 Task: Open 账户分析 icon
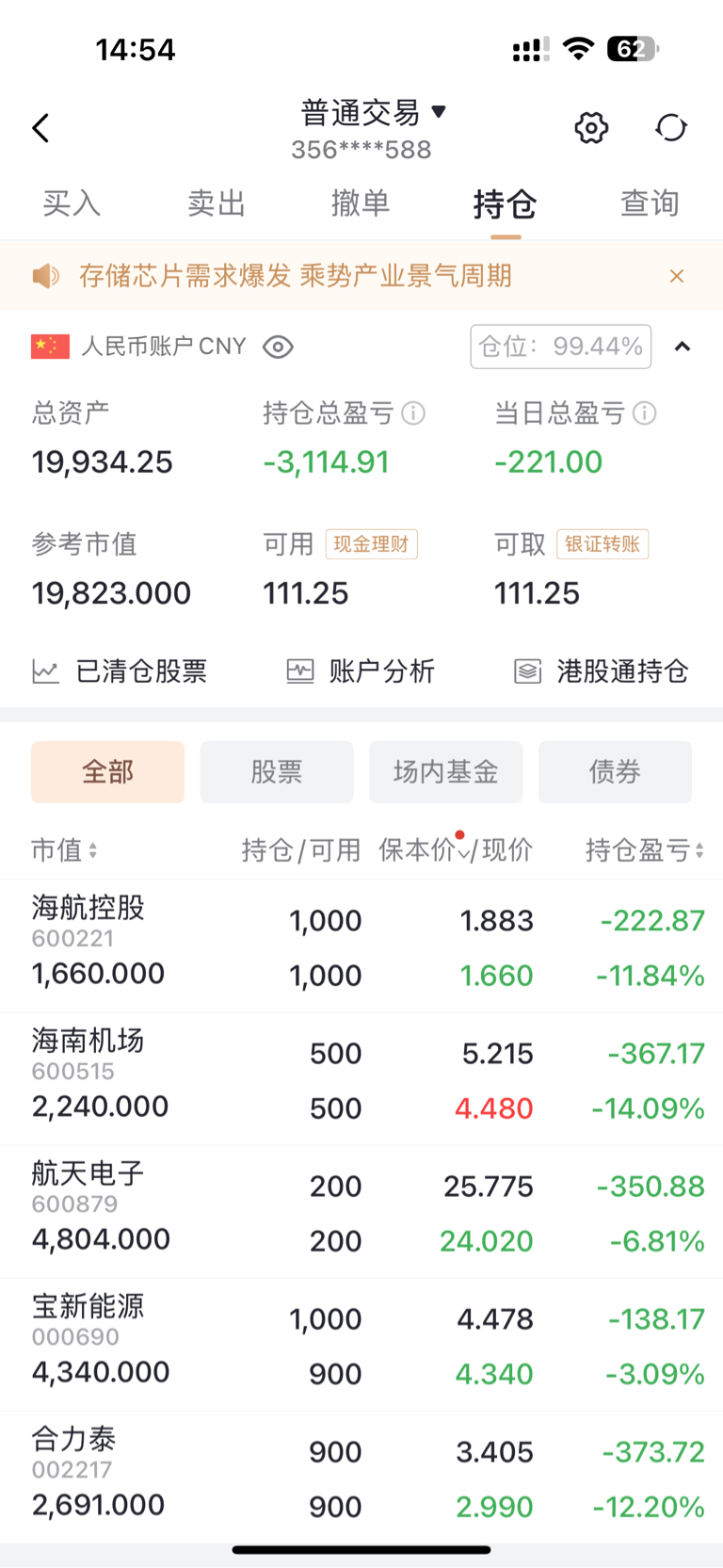click(300, 671)
